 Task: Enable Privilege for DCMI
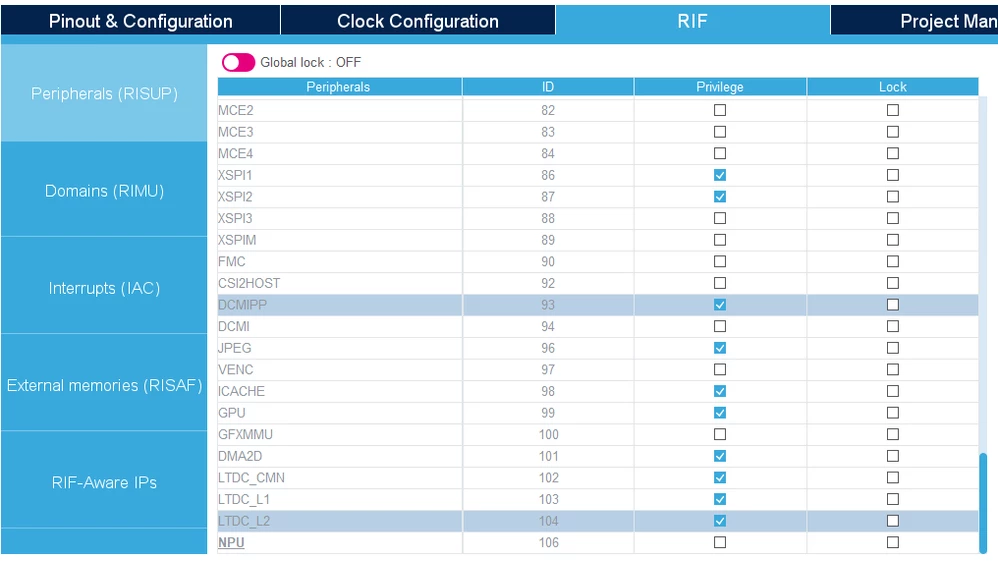[720, 327]
